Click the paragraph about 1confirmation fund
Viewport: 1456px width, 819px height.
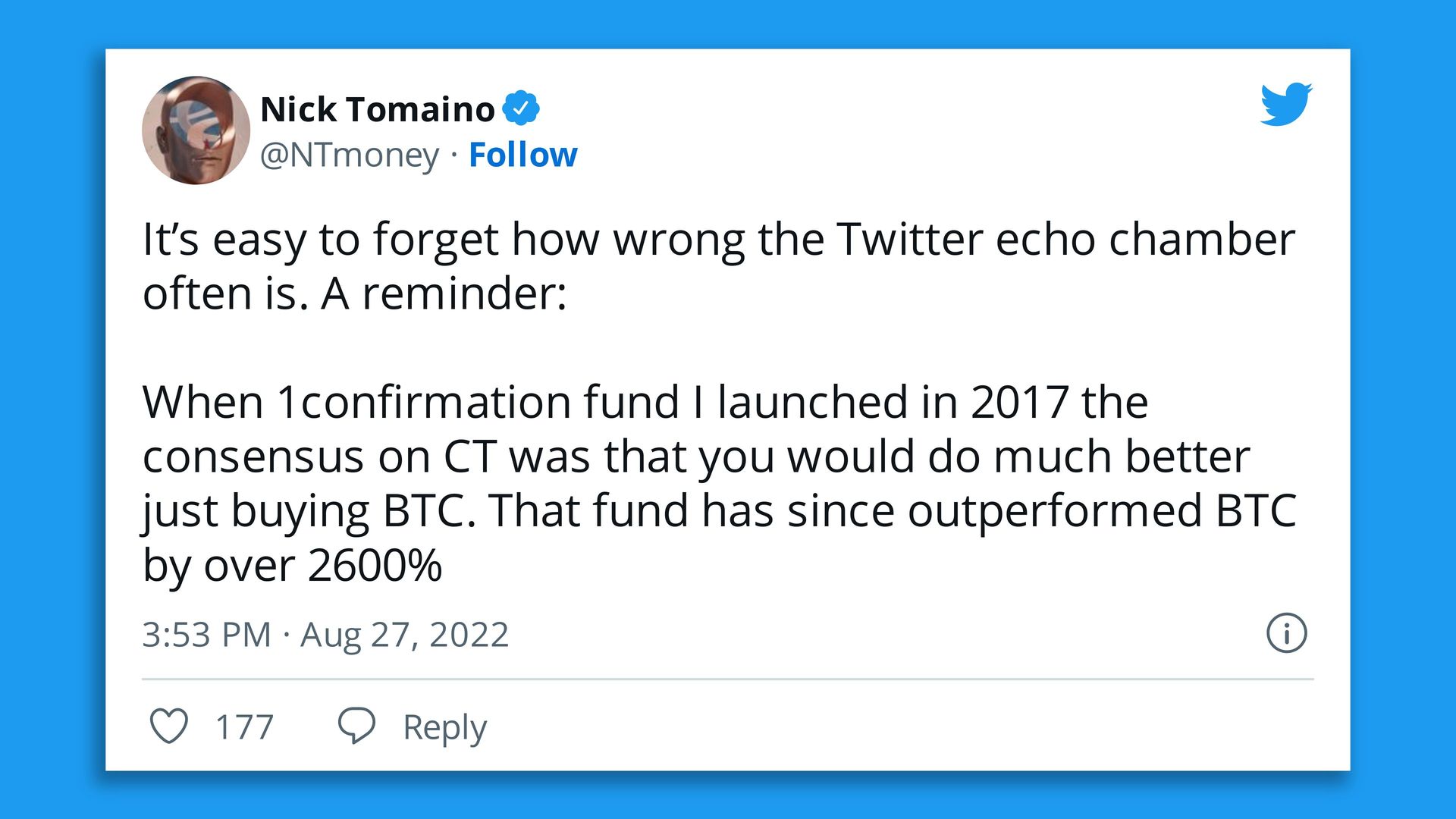point(720,484)
